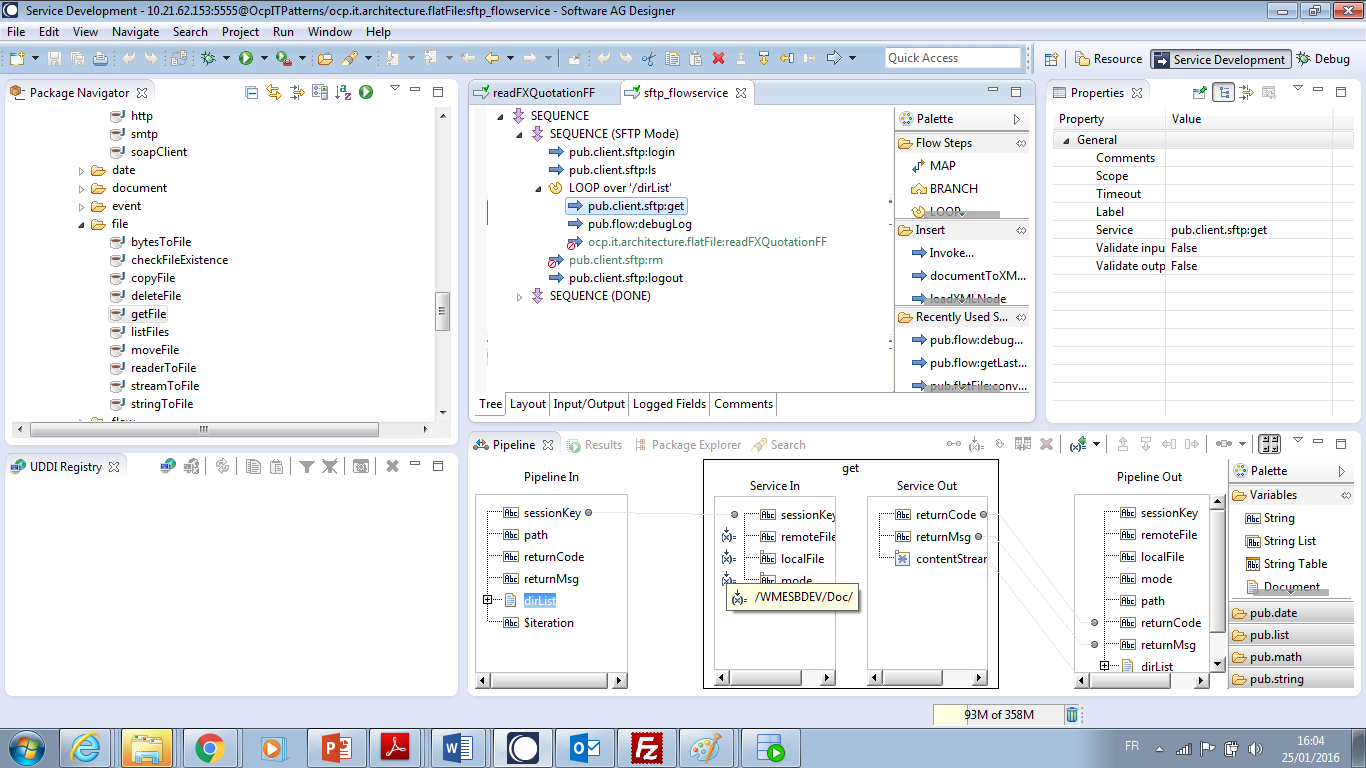This screenshot has width=1366, height=768.
Task: Collapse the LOOP over '/dirList' step
Action: pos(539,188)
